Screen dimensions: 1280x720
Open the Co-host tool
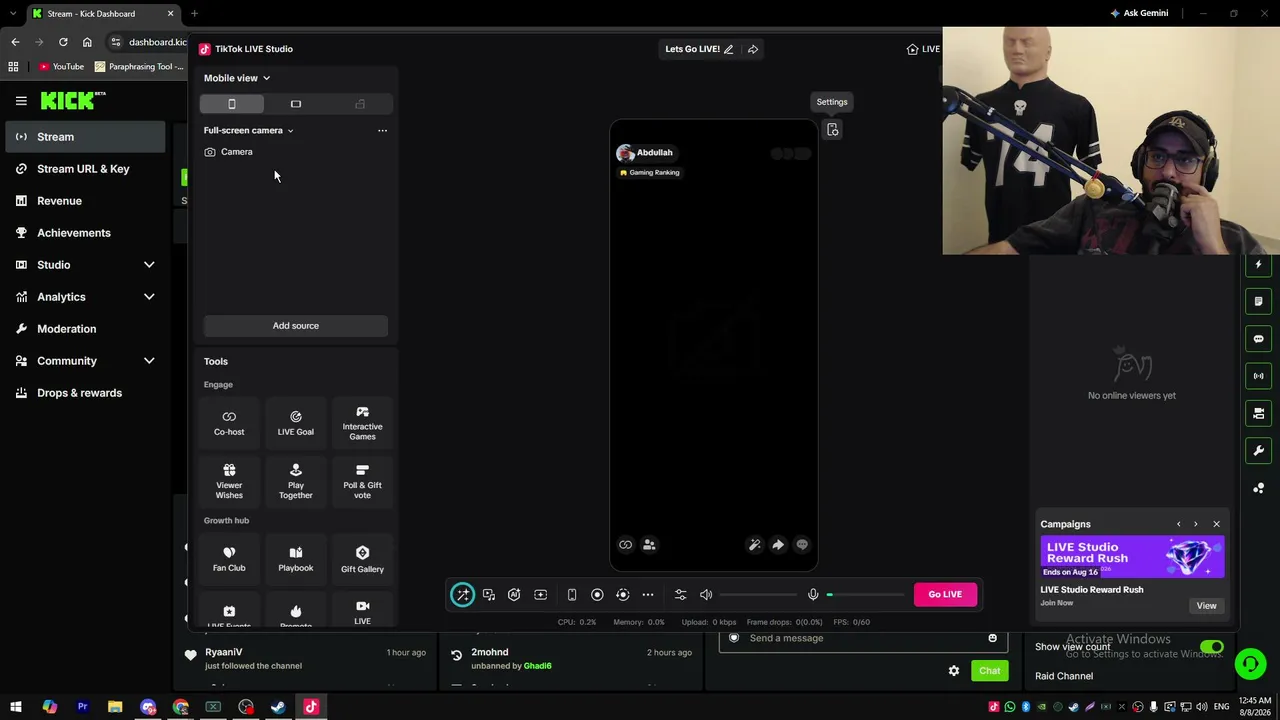click(229, 423)
